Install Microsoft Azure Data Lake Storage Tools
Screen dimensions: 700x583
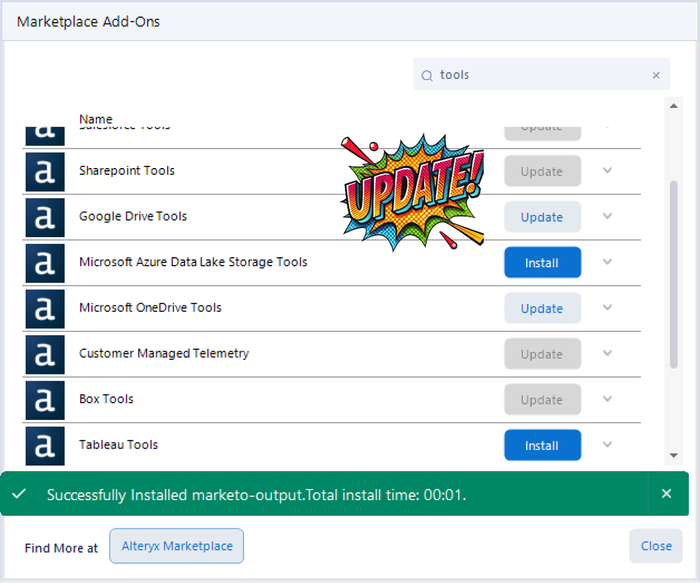tap(542, 262)
